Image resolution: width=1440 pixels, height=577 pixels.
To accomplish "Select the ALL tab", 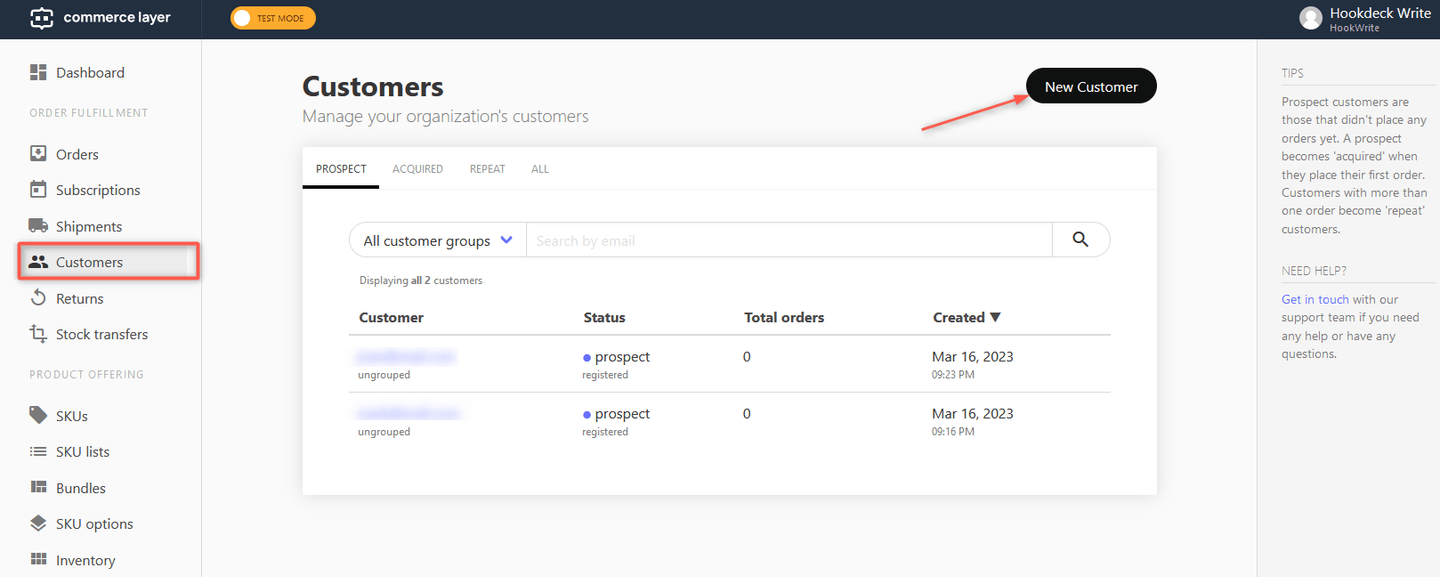I will [539, 168].
